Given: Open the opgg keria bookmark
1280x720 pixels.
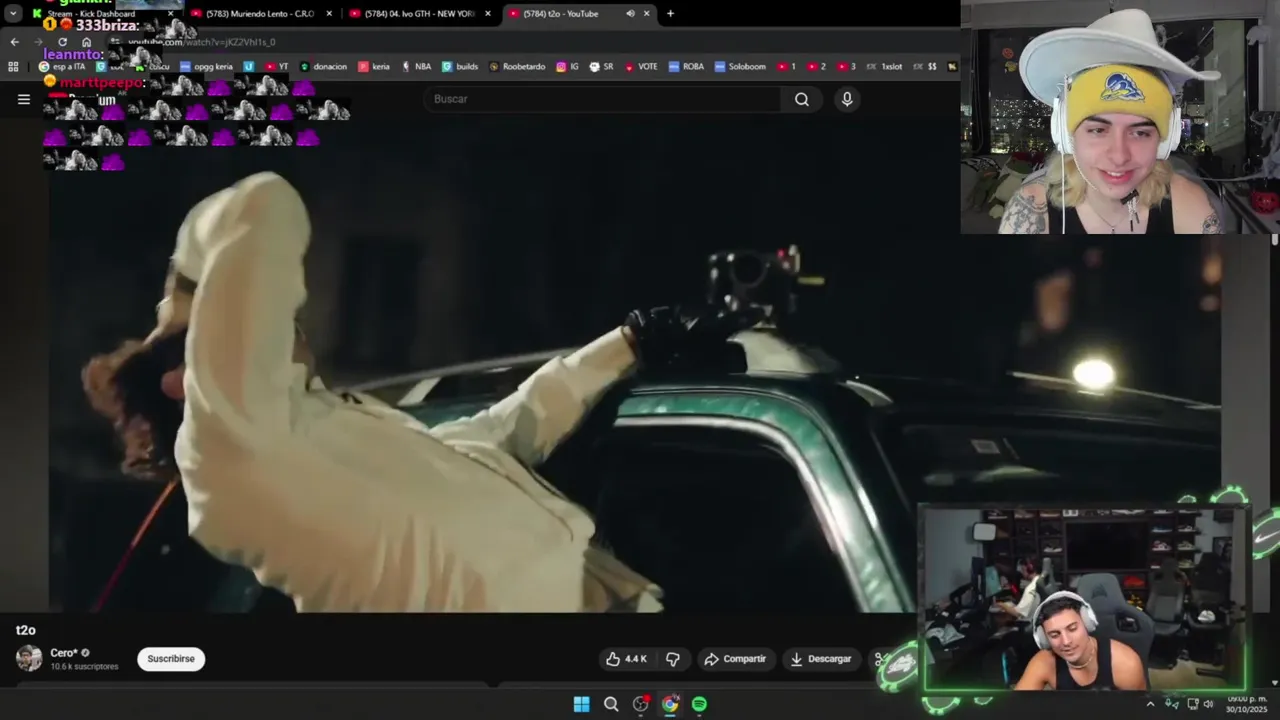Looking at the screenshot, I should [206, 67].
